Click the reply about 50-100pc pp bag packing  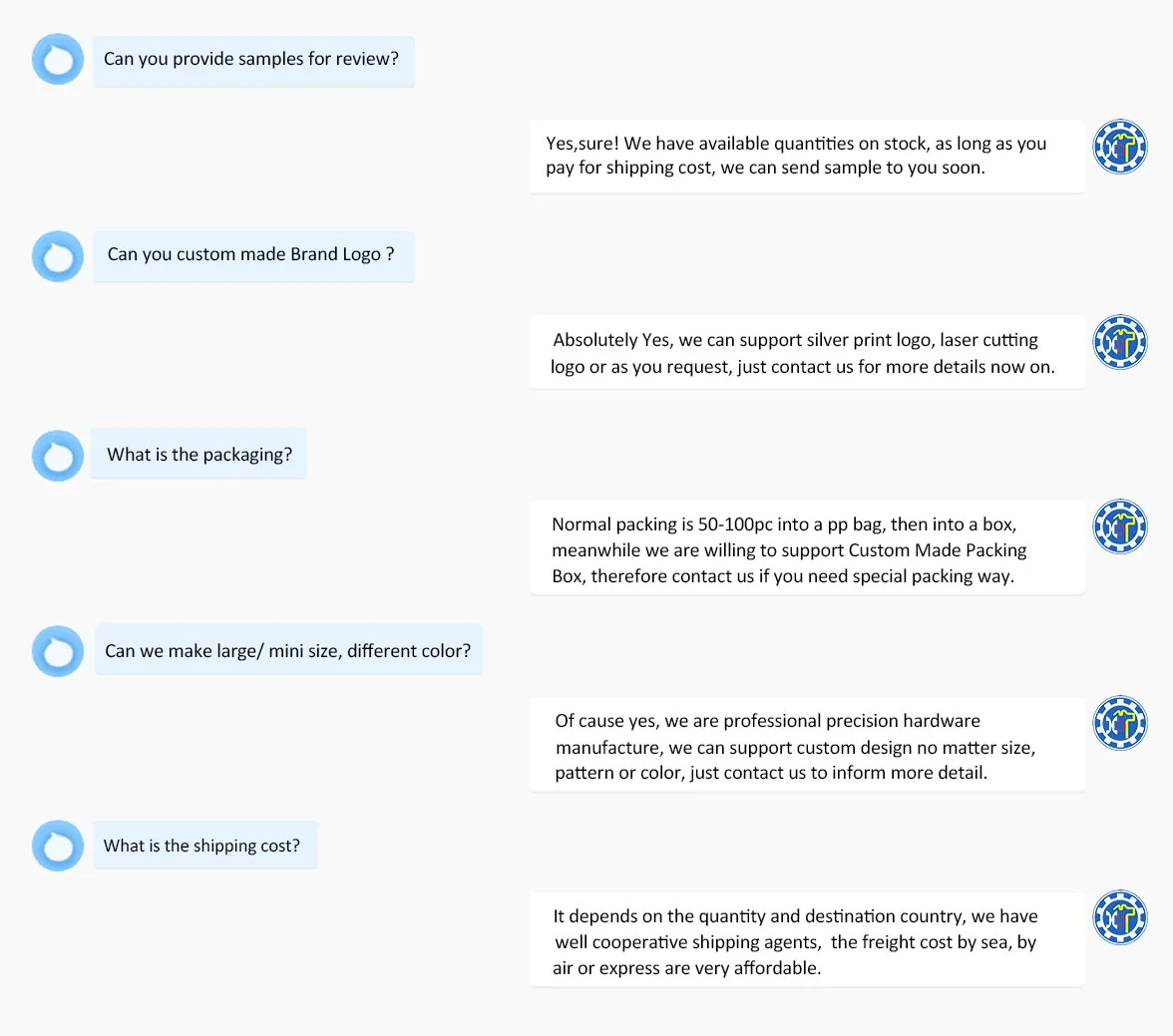click(x=806, y=549)
